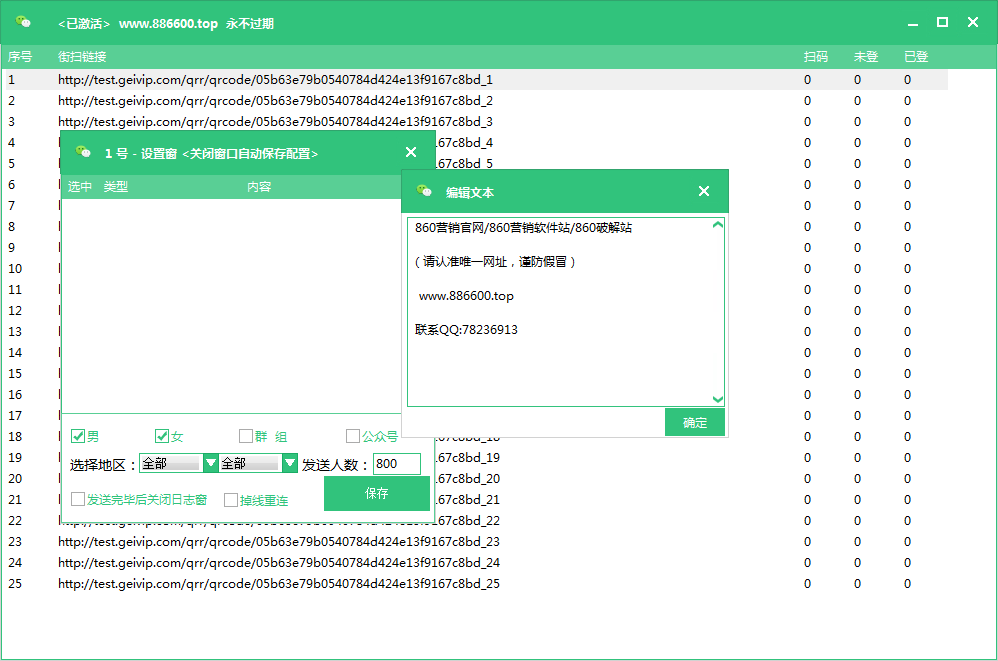Viewport: 998px width, 661px height.
Task: Select row 2 link ending c8bd_2
Action: click(x=275, y=101)
